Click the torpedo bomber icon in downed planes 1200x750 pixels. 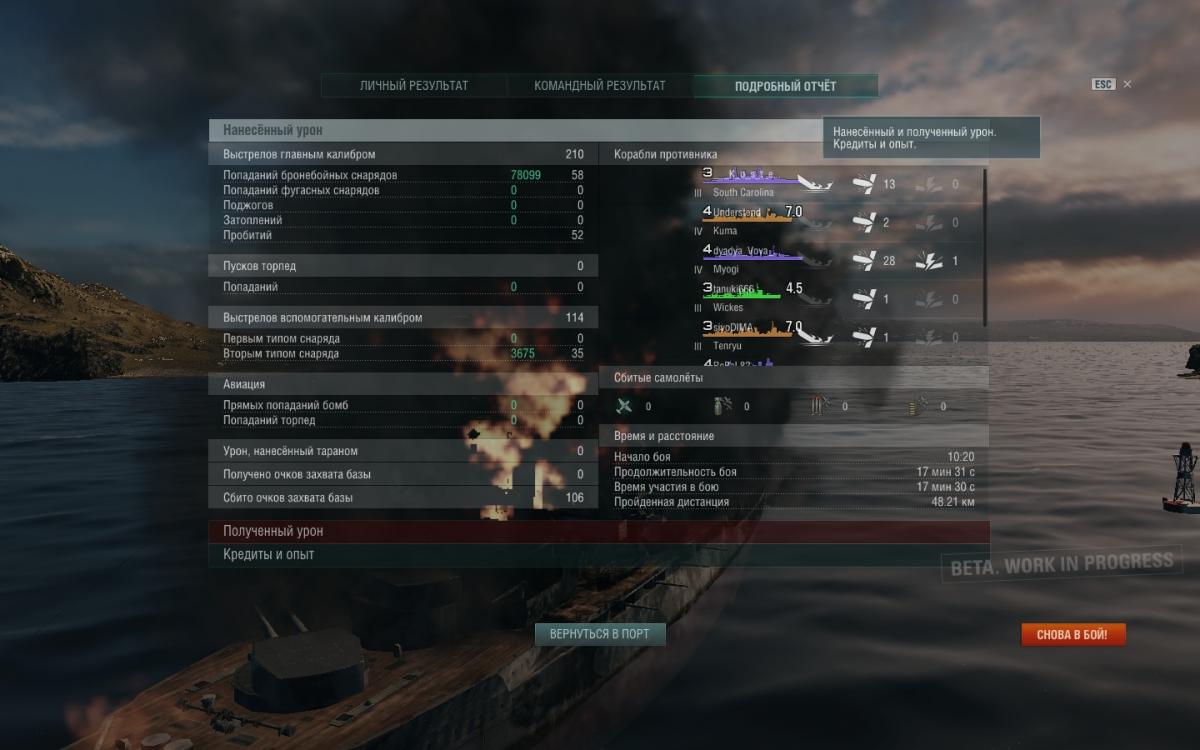tap(822, 406)
